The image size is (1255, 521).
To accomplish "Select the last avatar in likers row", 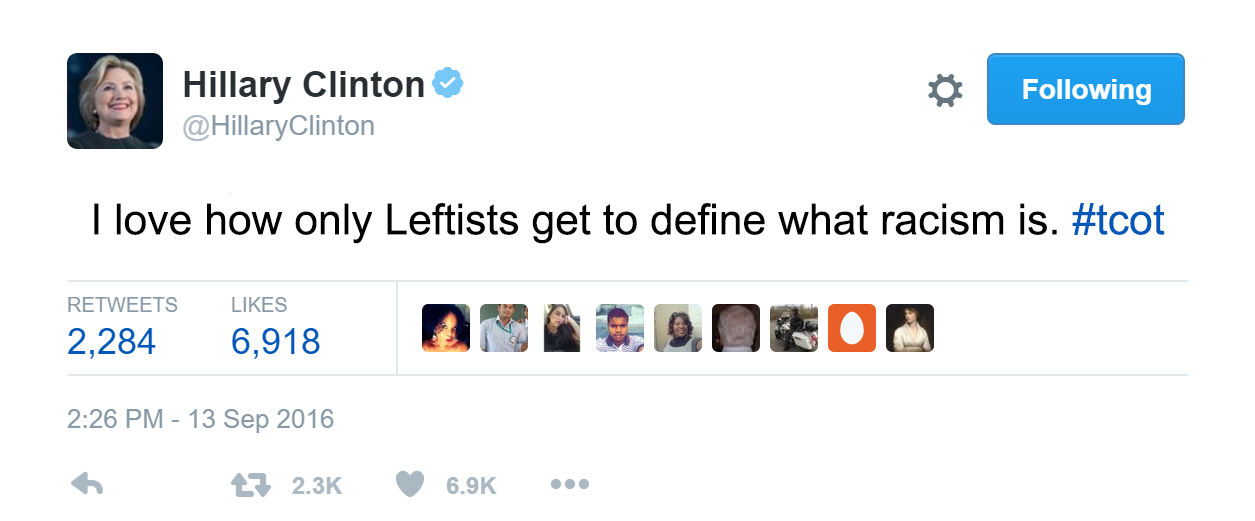I will [x=910, y=328].
